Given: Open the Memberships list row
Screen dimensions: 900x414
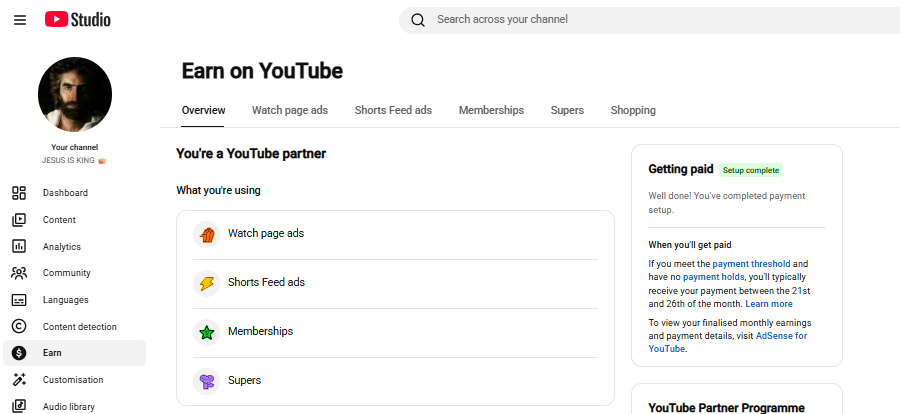Looking at the screenshot, I should [x=395, y=332].
